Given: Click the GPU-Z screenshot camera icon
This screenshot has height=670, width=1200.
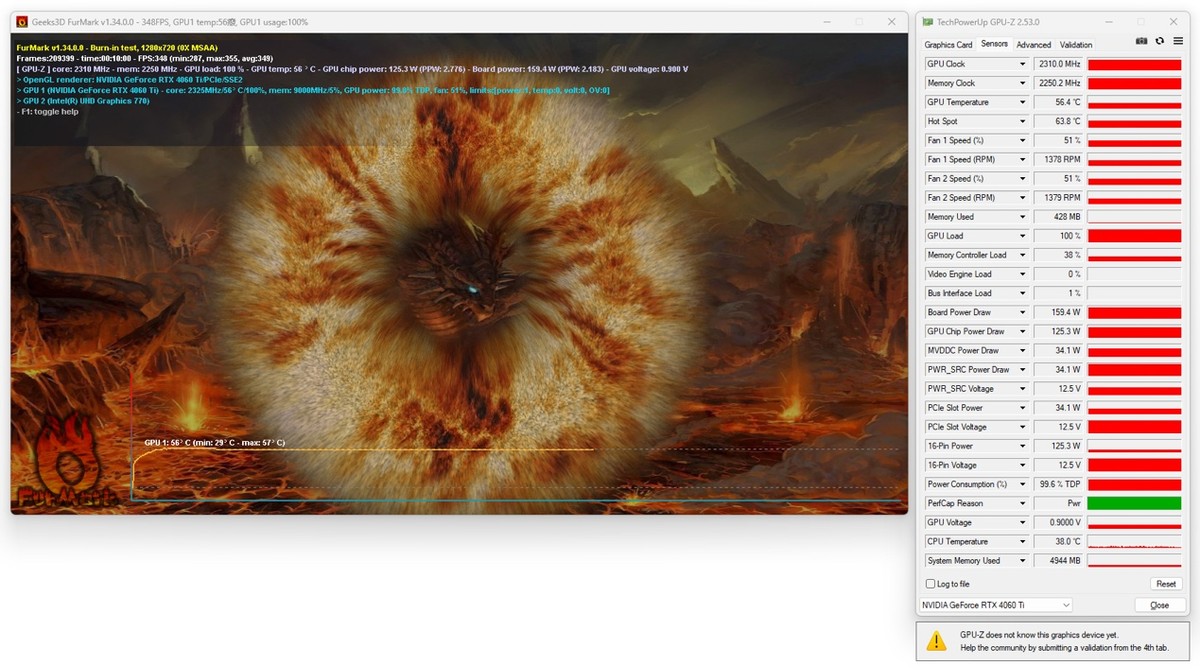Looking at the screenshot, I should [x=1142, y=41].
